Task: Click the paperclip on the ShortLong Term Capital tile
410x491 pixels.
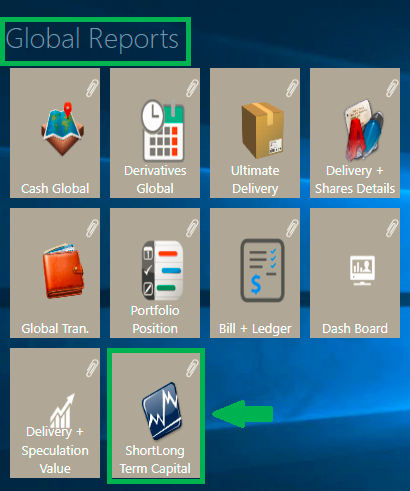Action: click(x=192, y=368)
